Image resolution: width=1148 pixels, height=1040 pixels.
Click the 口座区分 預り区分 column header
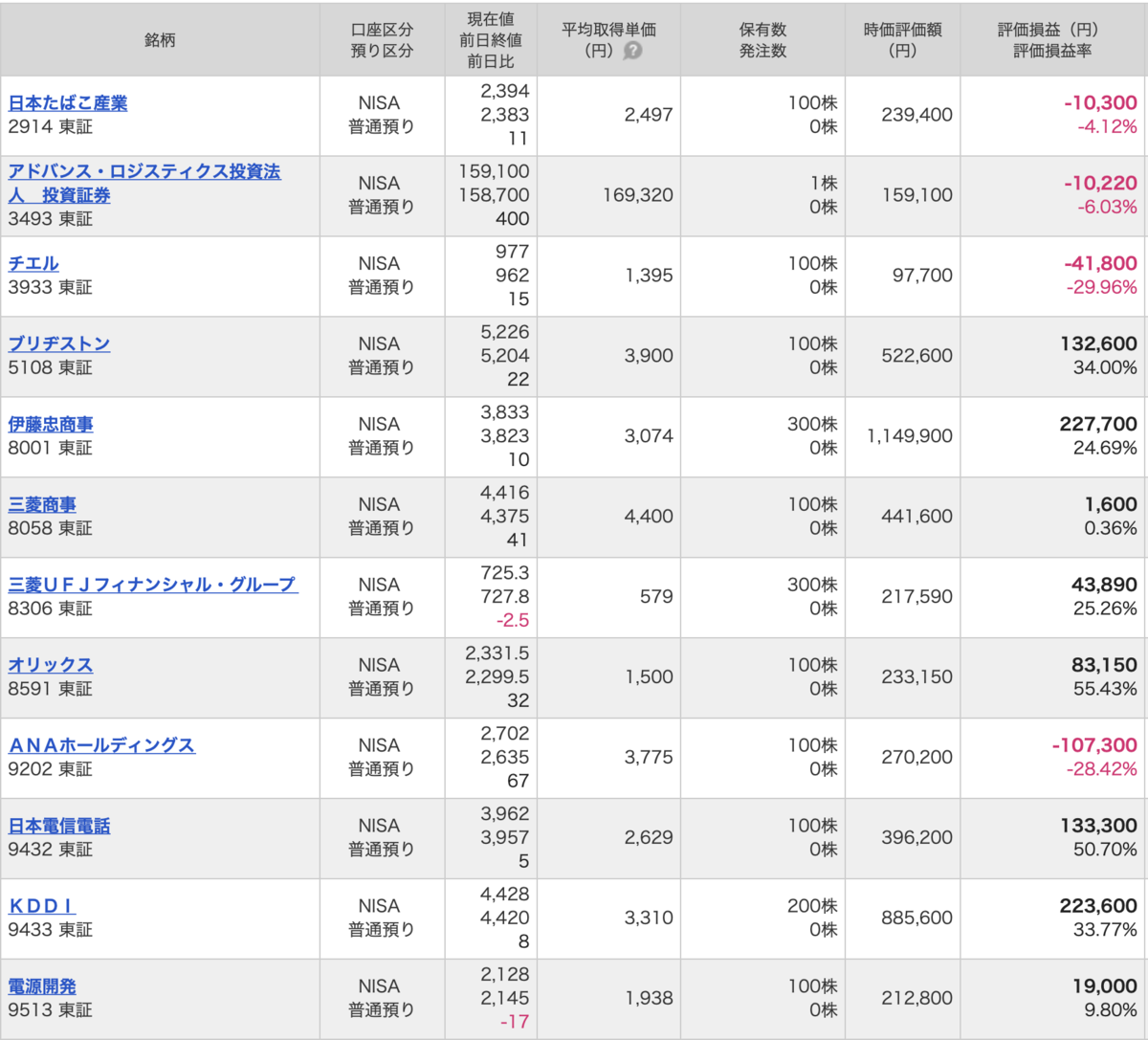coord(382,40)
